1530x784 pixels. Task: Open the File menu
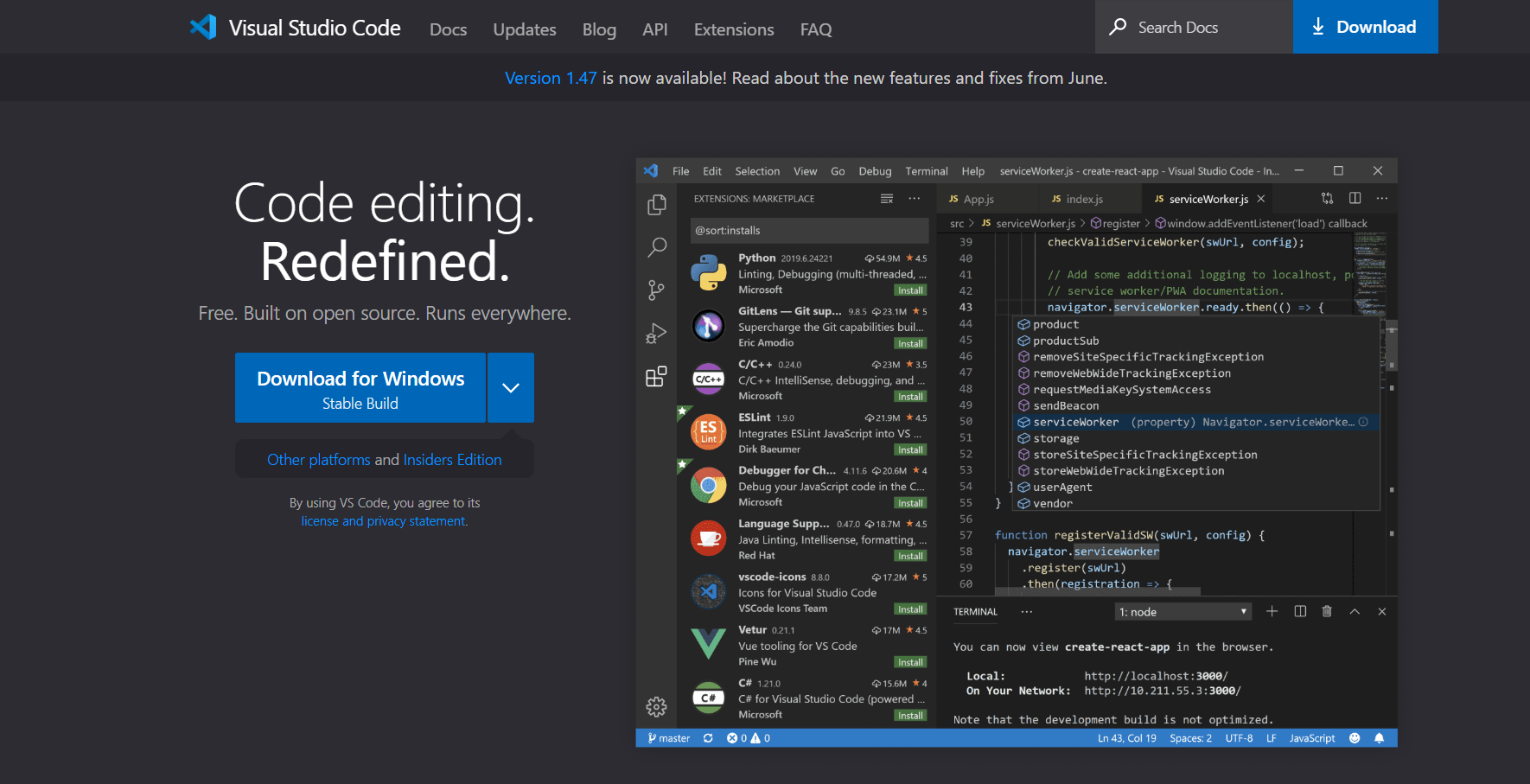(681, 171)
